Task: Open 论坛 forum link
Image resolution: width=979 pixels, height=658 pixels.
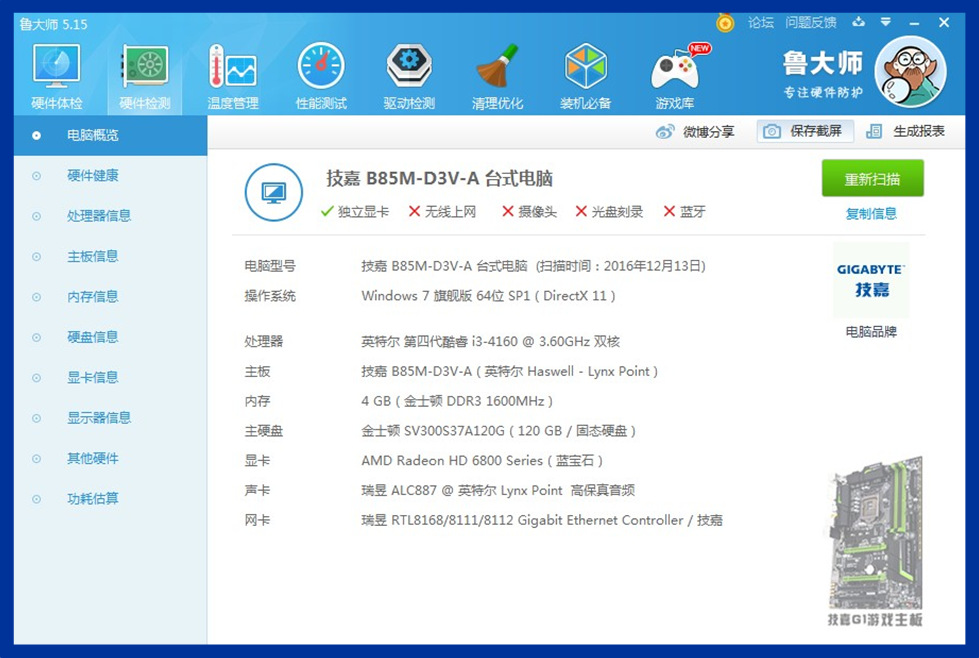Action: coord(760,22)
